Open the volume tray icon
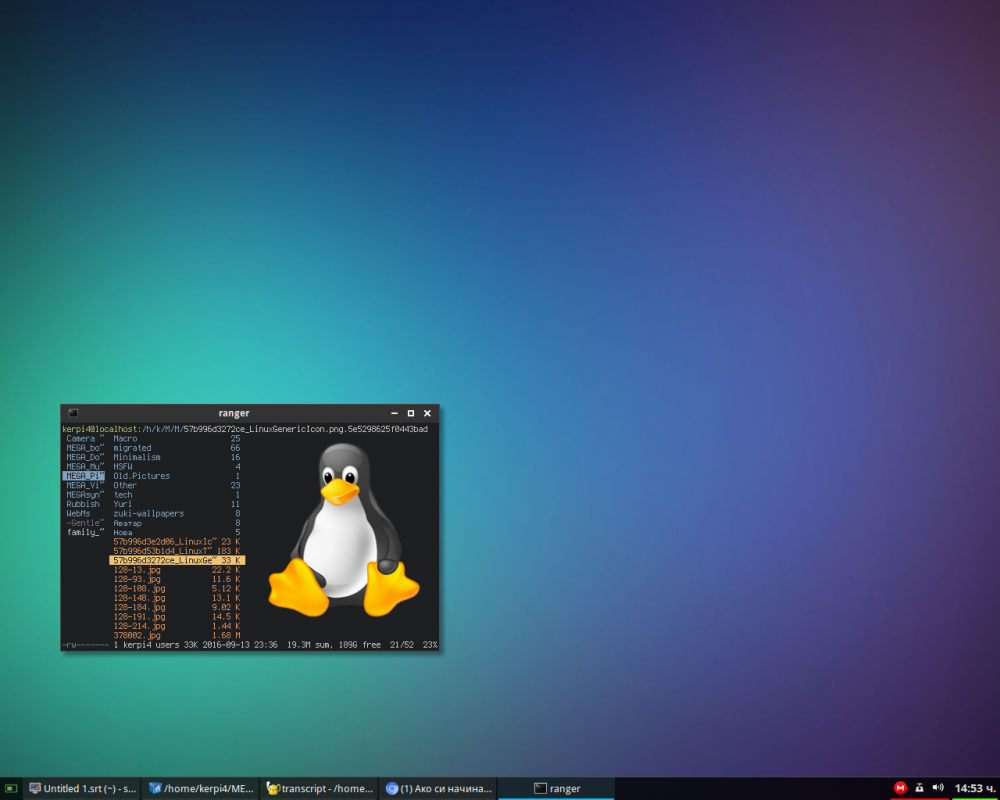 pyautogui.click(x=938, y=788)
